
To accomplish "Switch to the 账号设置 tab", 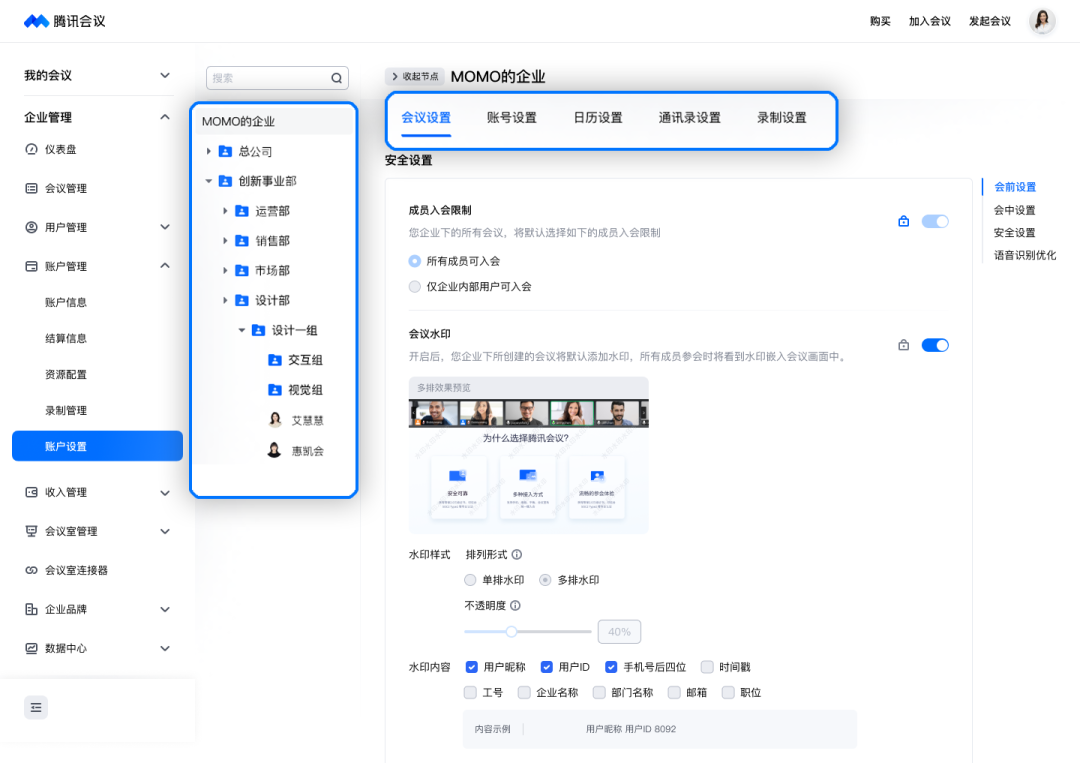I will pos(512,118).
